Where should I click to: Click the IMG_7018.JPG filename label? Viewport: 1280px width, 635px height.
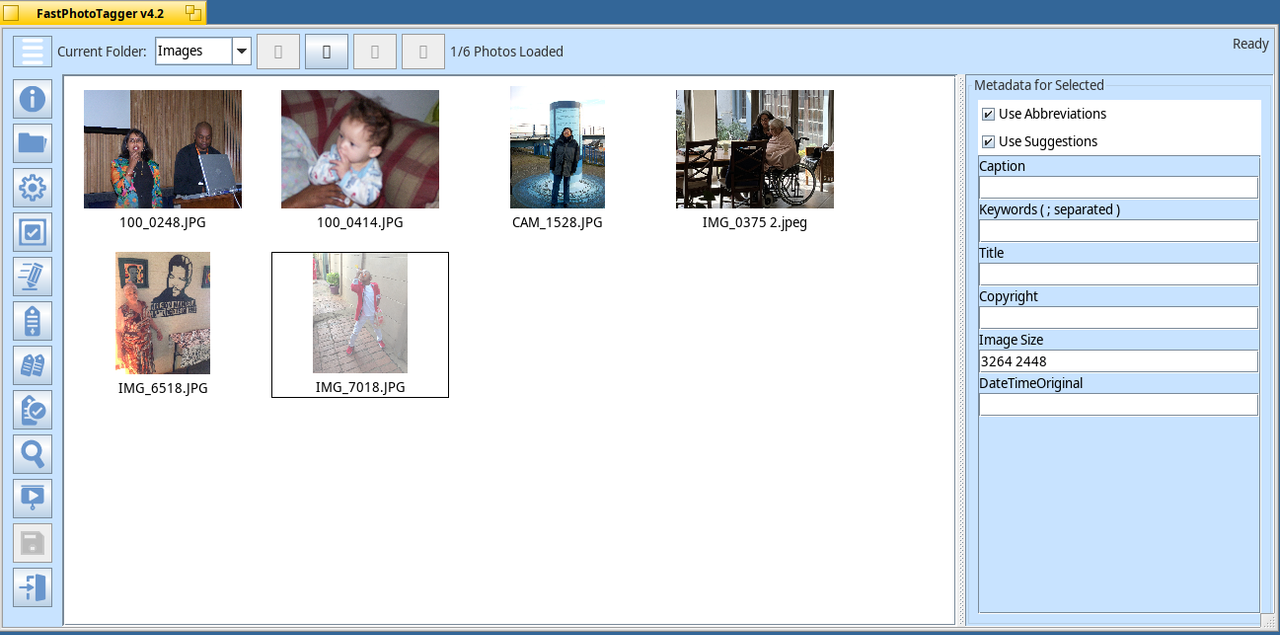360,387
